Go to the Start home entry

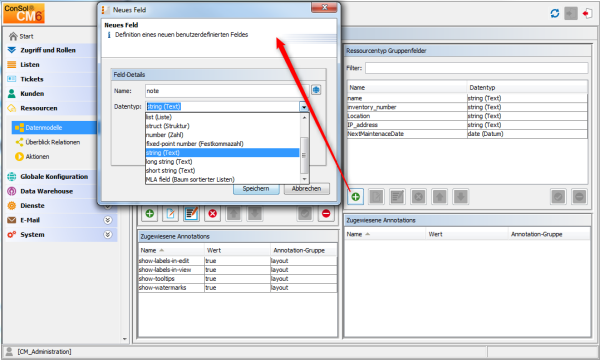pyautogui.click(x=21, y=36)
